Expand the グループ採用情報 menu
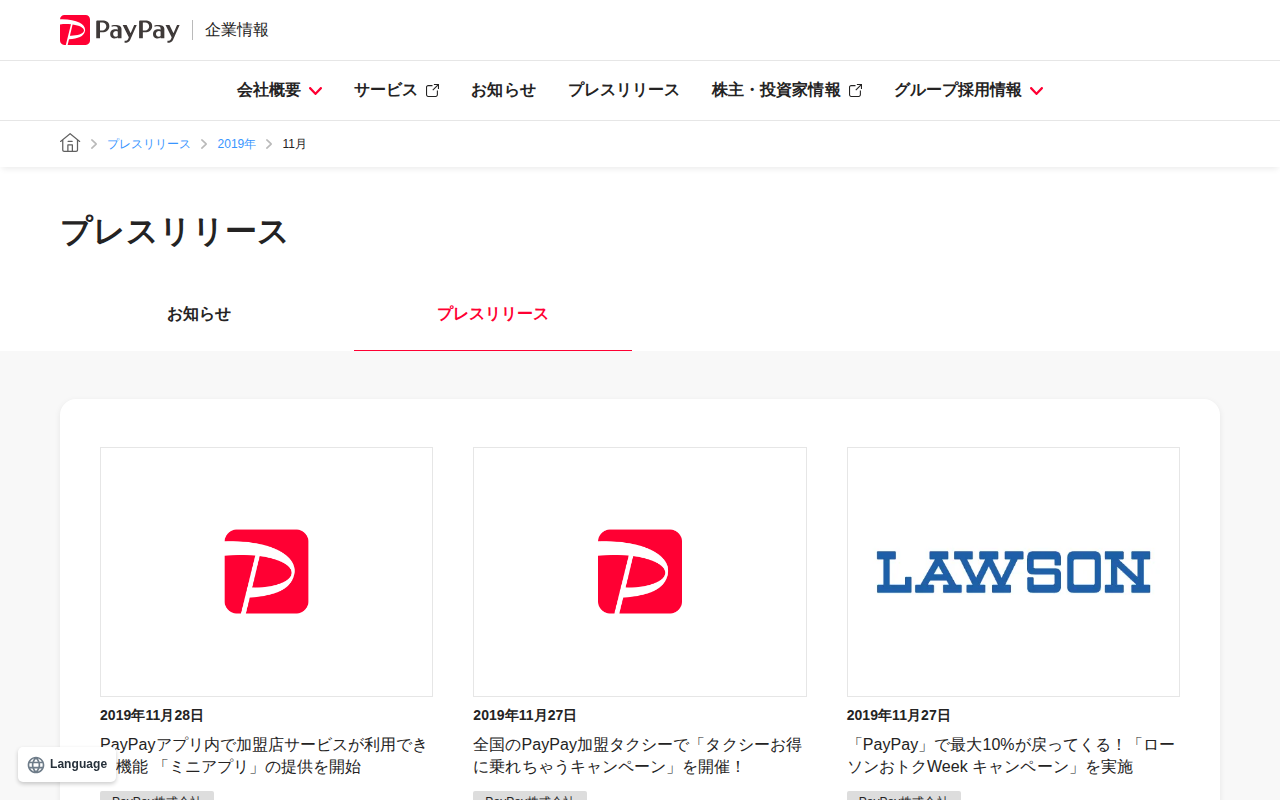 click(968, 90)
